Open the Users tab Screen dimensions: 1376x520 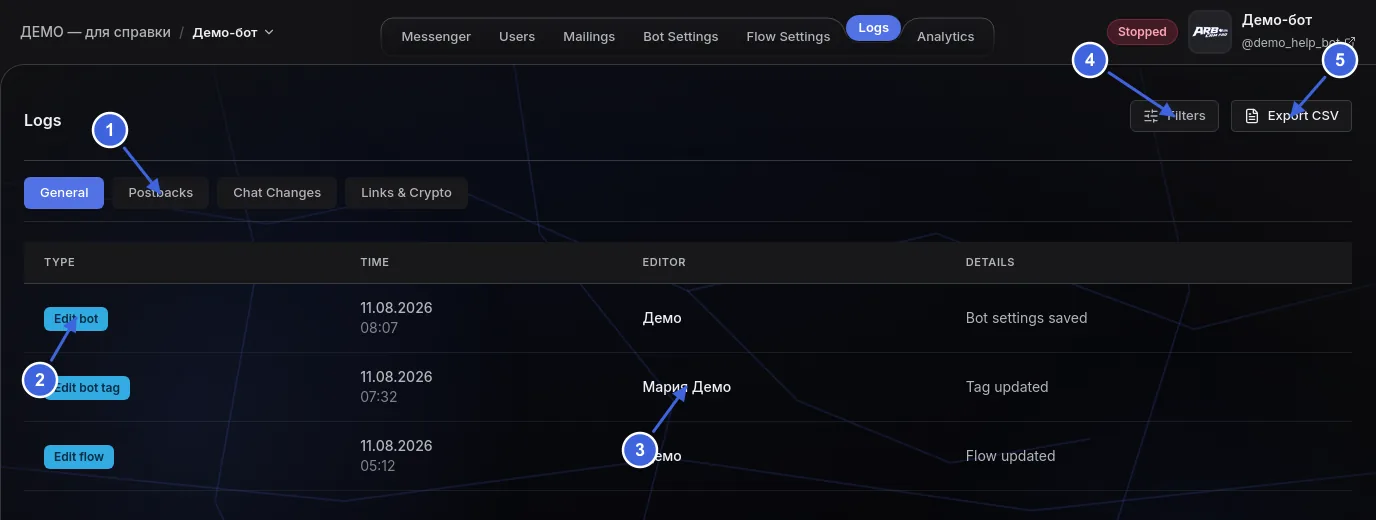(517, 36)
